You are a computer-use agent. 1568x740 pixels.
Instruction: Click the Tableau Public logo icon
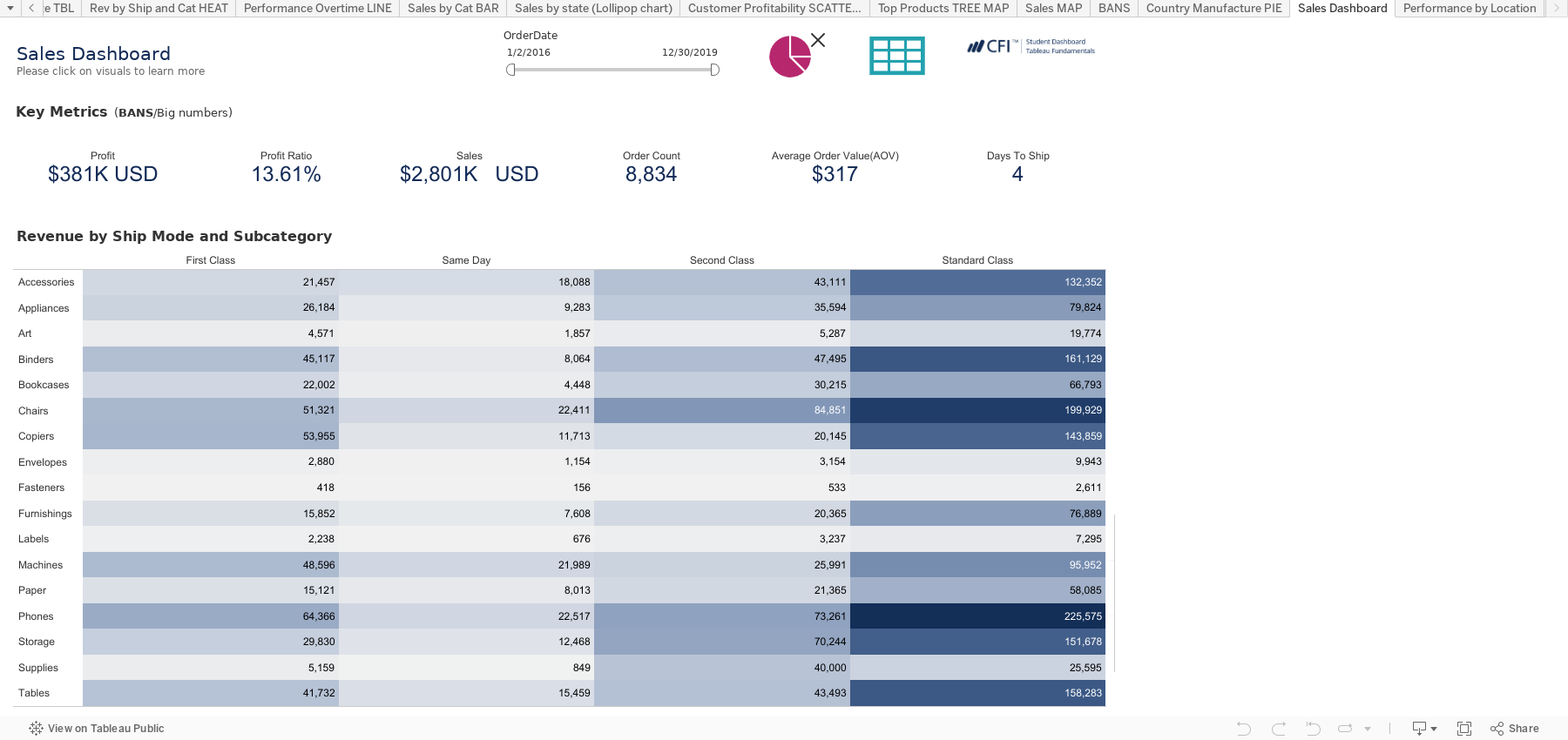(36, 729)
